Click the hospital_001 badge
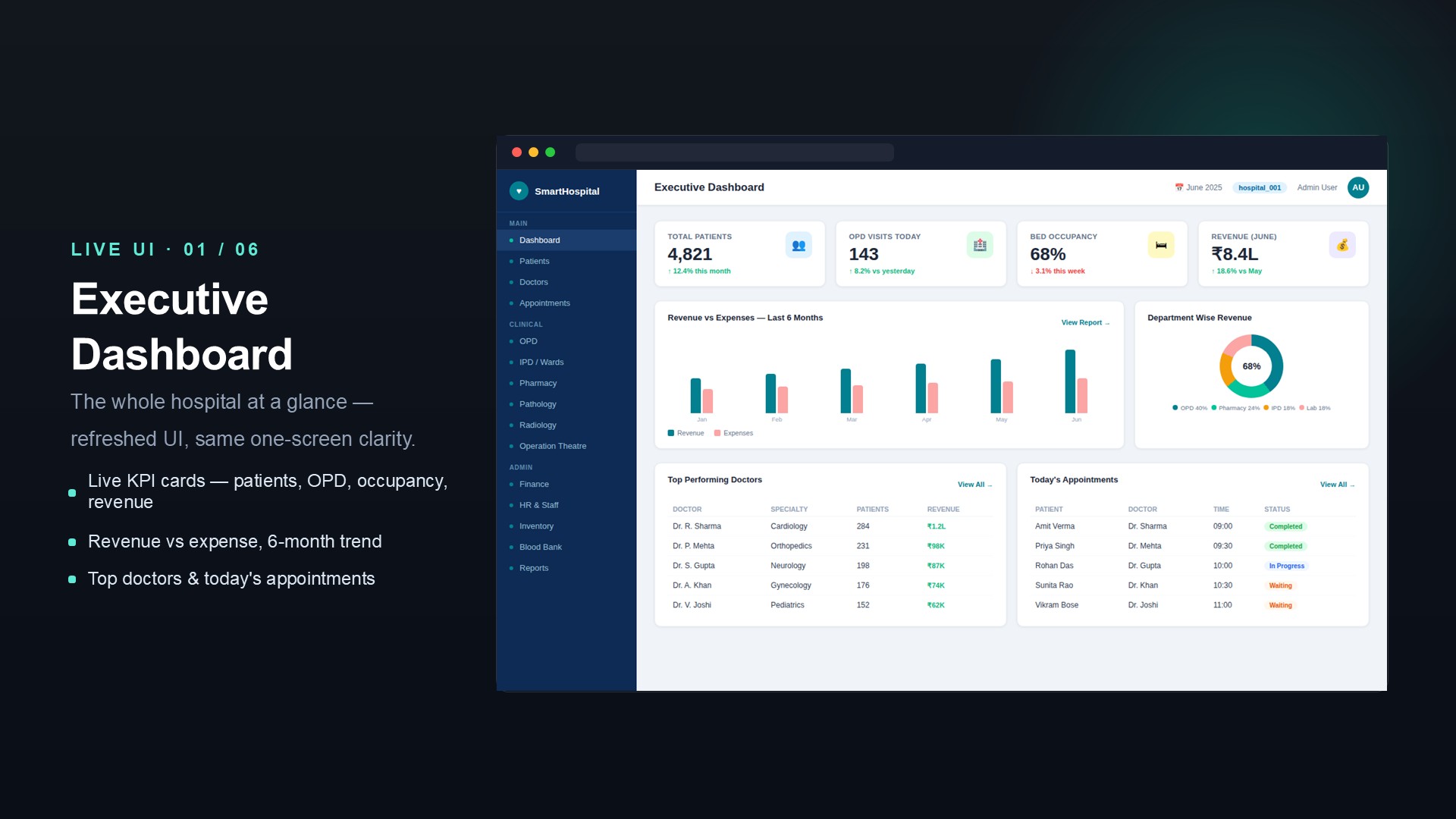The width and height of the screenshot is (1456, 819). (1260, 187)
